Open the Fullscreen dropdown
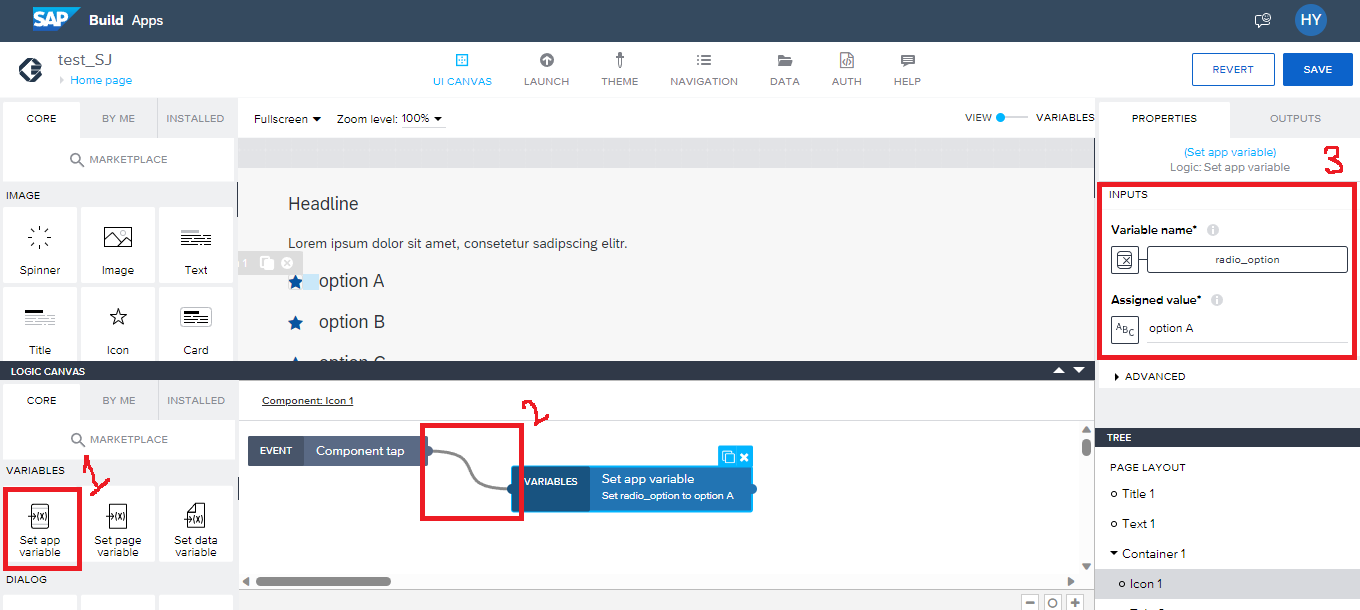Image resolution: width=1360 pixels, height=610 pixels. pyautogui.click(x=288, y=119)
